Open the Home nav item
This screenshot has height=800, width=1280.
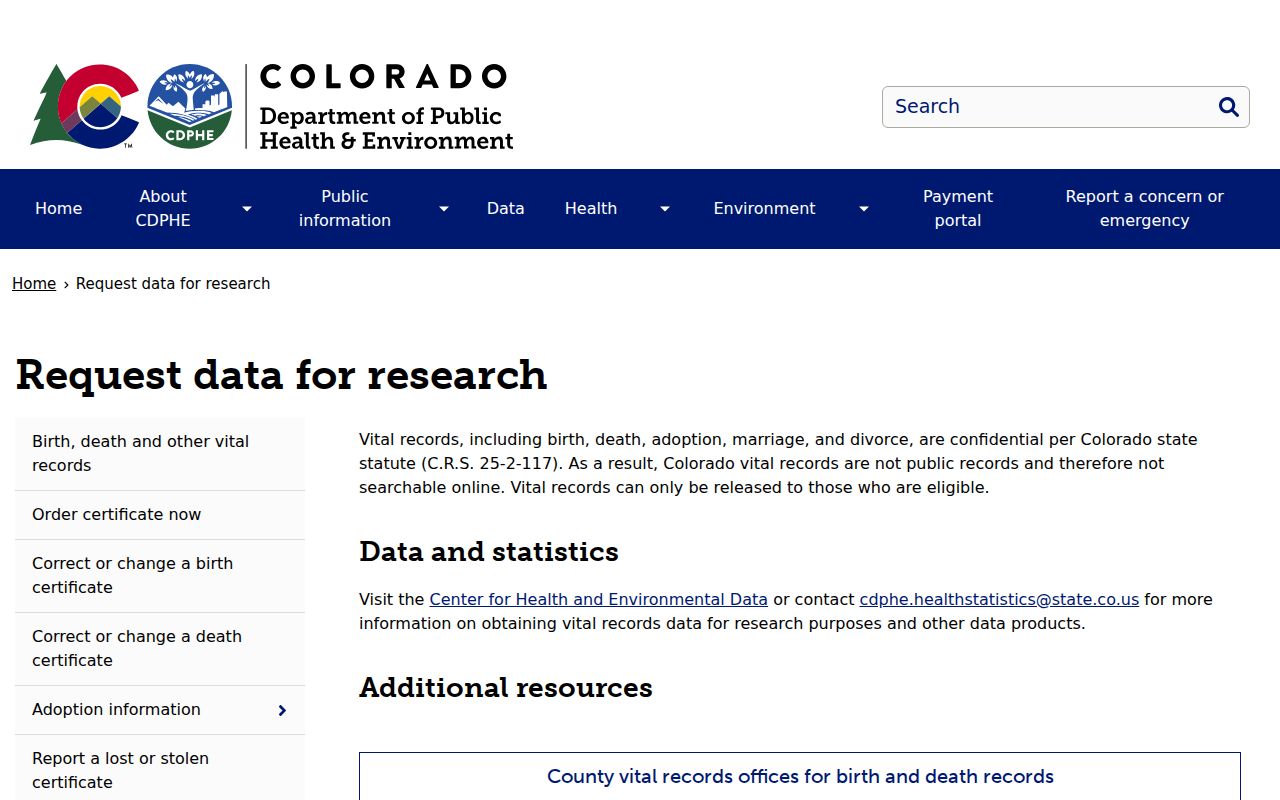59,209
